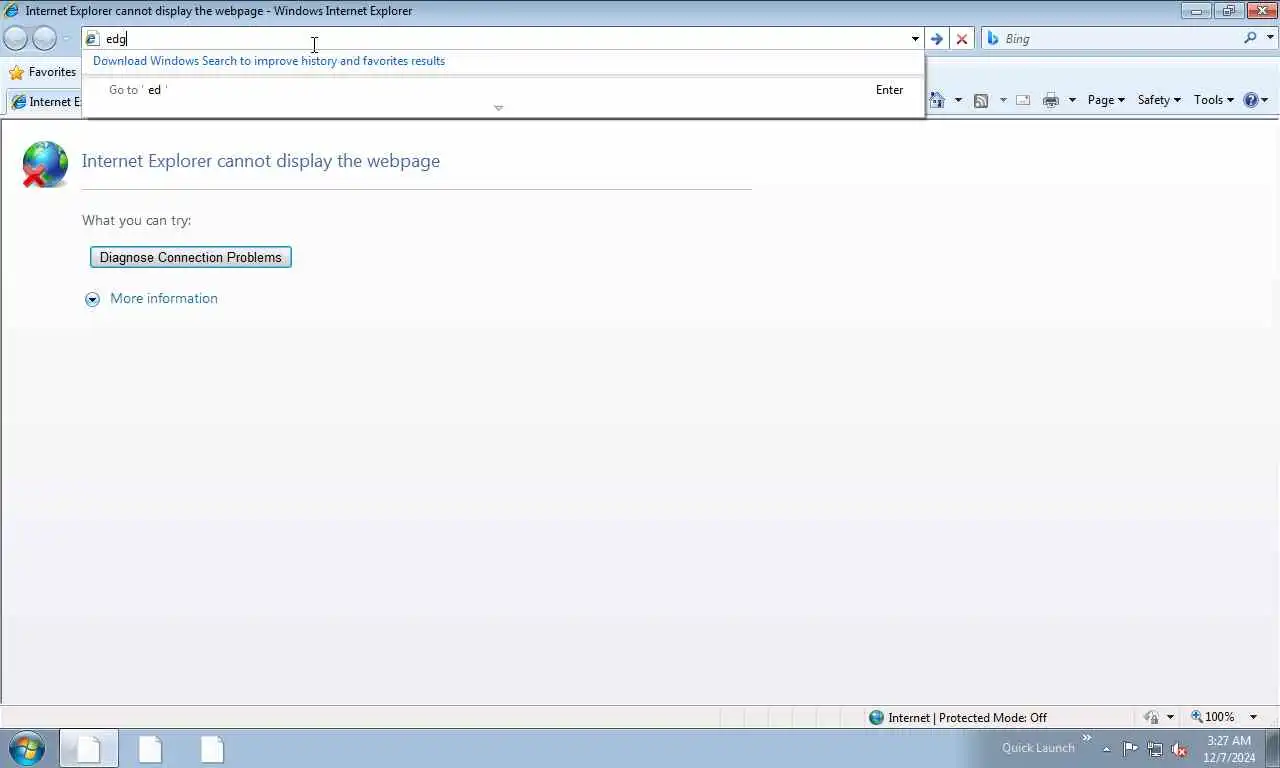This screenshot has height=768, width=1280.
Task: Click the network tray icon
Action: (1155, 749)
